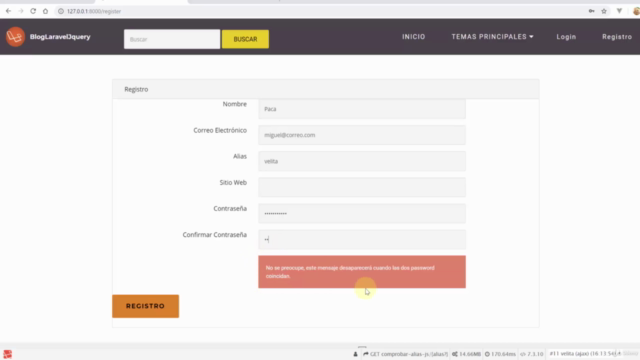Reload the page with the refresh icon
Image resolution: width=640 pixels, height=360 pixels.
pos(33,11)
